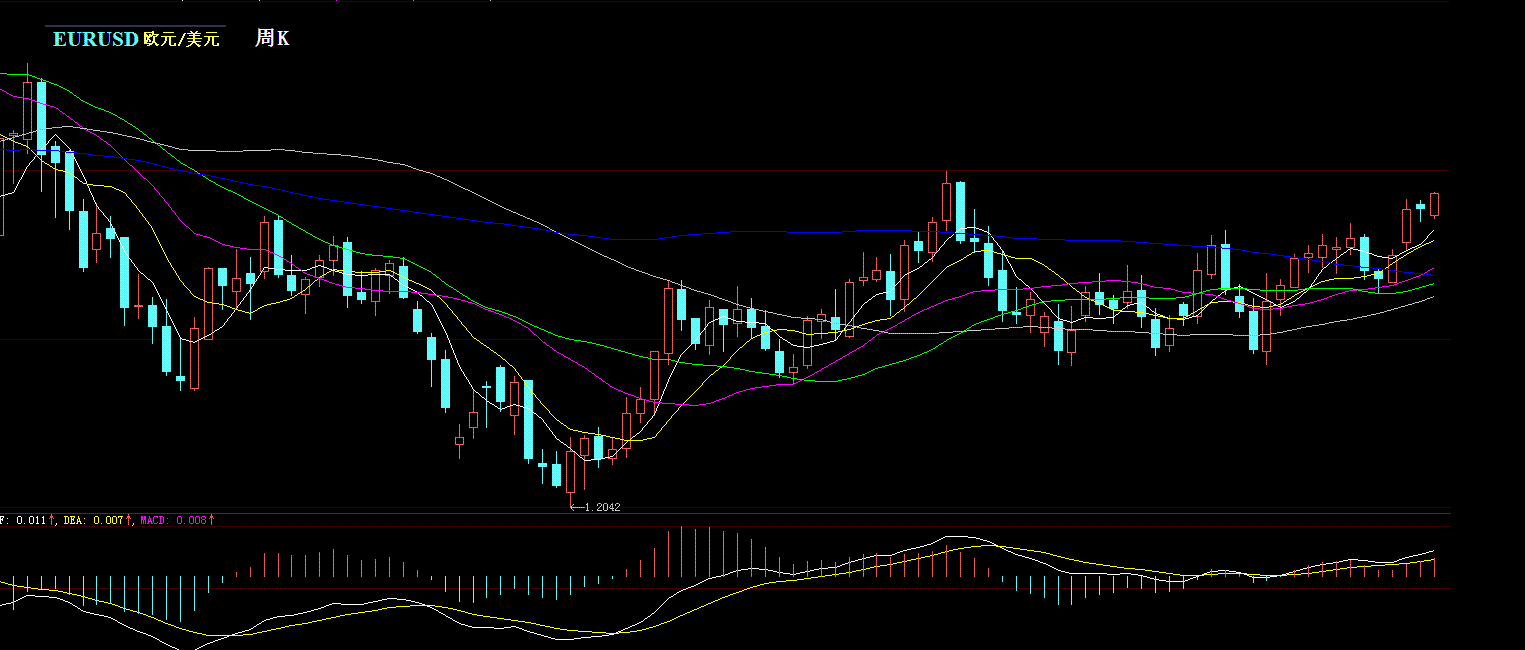Select the 周K weekly period label
The width and height of the screenshot is (1525, 650).
(272, 39)
